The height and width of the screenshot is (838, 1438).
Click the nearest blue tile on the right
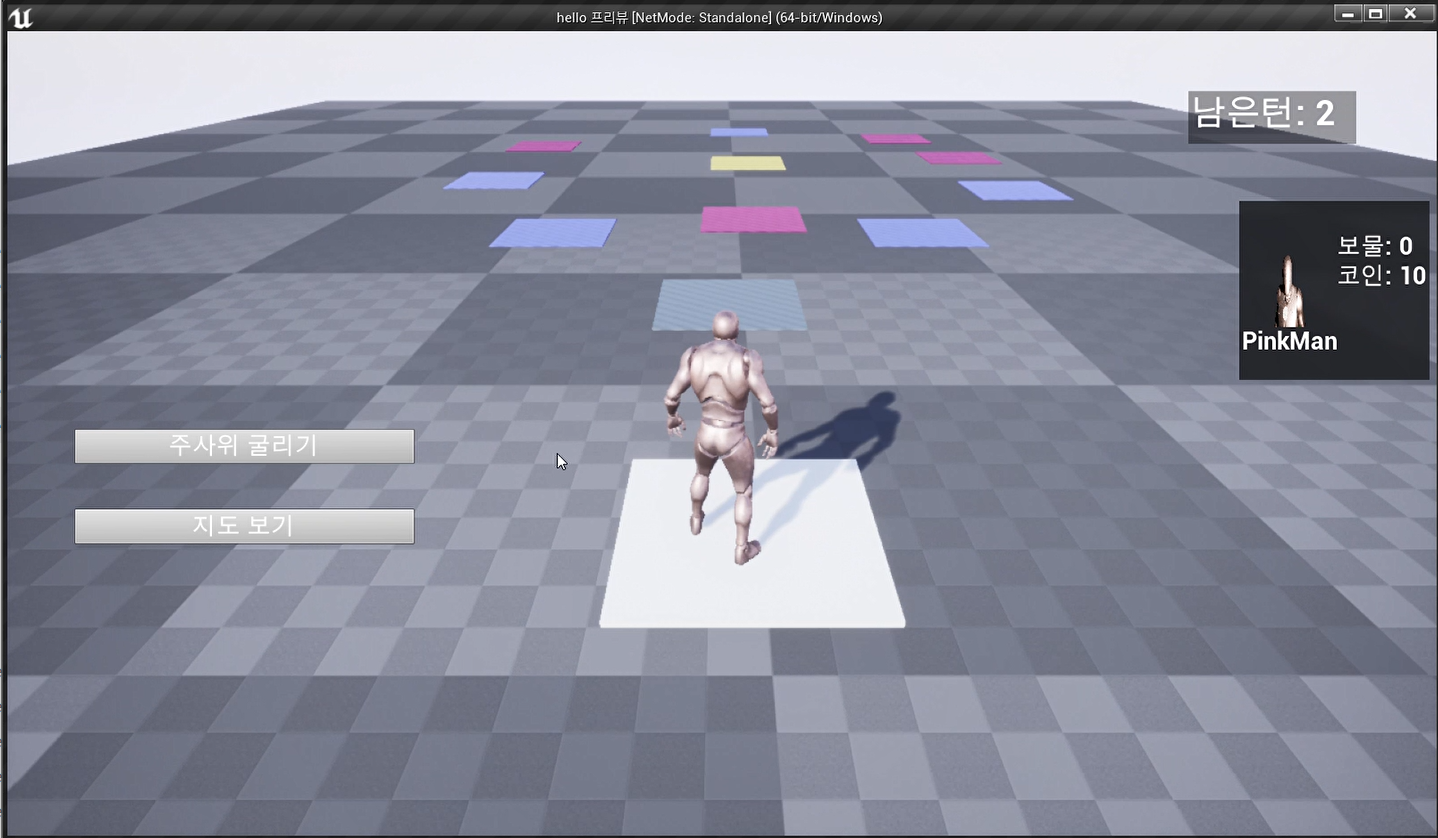pos(922,232)
